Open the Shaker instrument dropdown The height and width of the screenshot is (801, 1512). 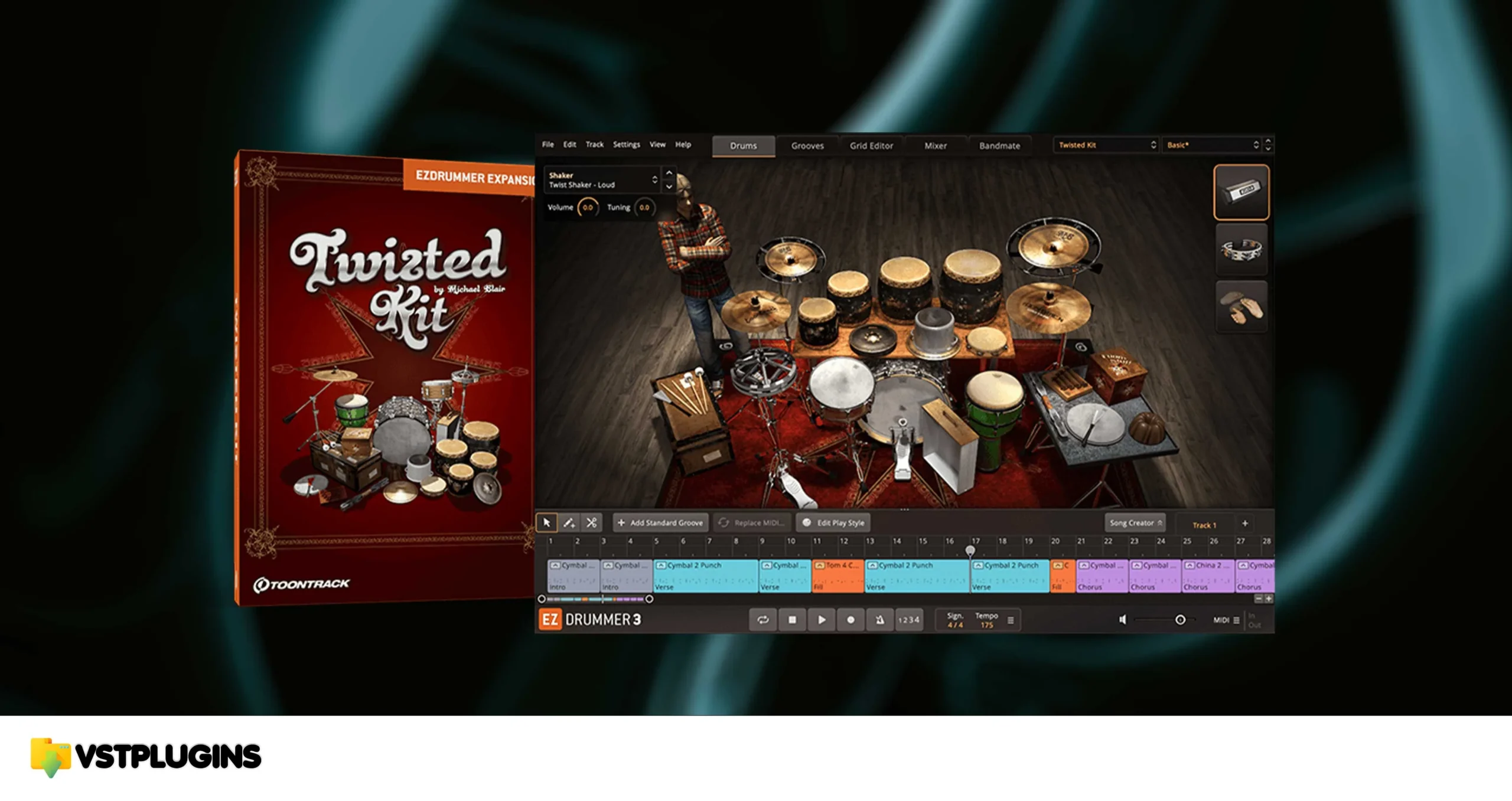click(x=601, y=179)
